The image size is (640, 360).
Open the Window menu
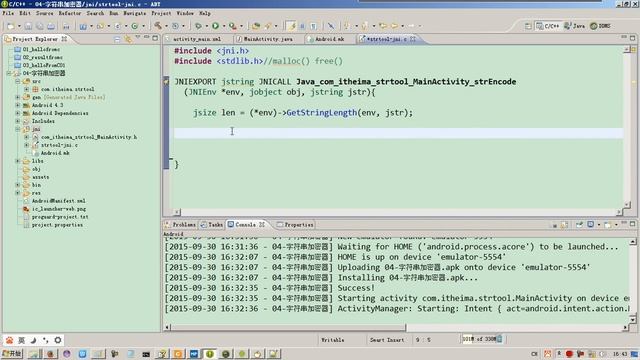tap(185, 13)
